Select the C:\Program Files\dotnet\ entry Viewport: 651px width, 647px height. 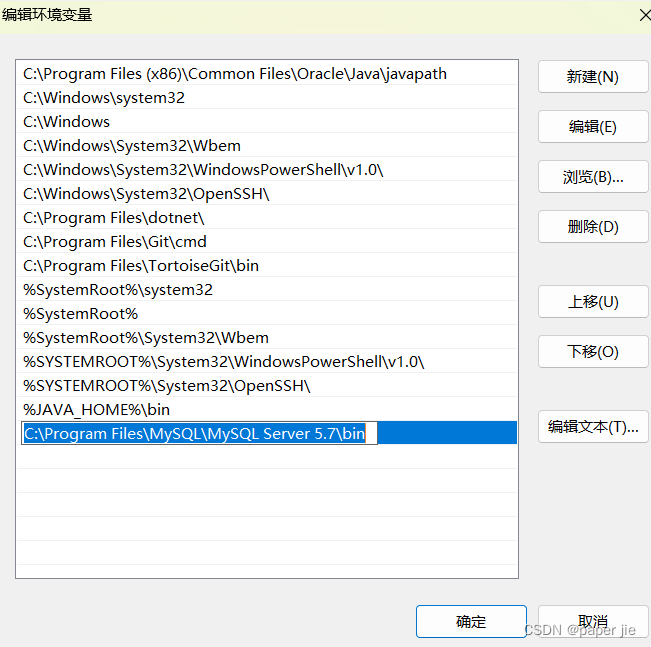pos(267,218)
